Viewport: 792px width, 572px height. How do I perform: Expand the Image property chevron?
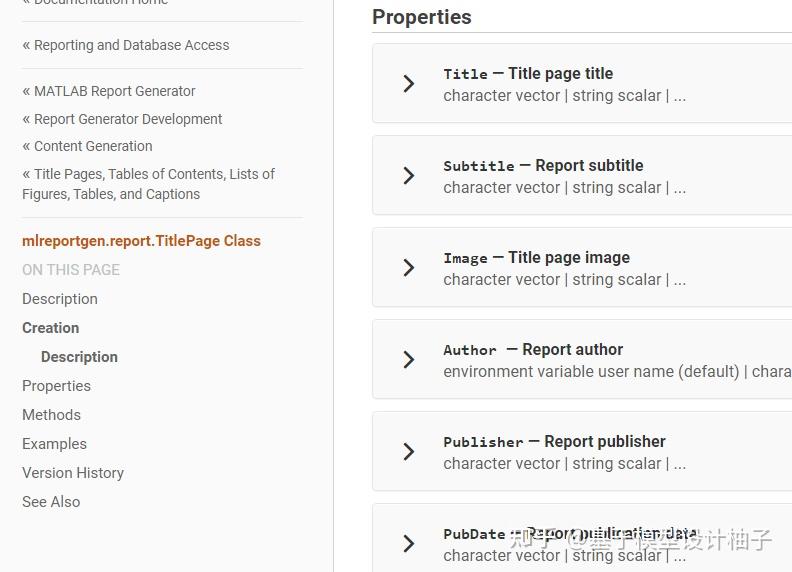[408, 268]
